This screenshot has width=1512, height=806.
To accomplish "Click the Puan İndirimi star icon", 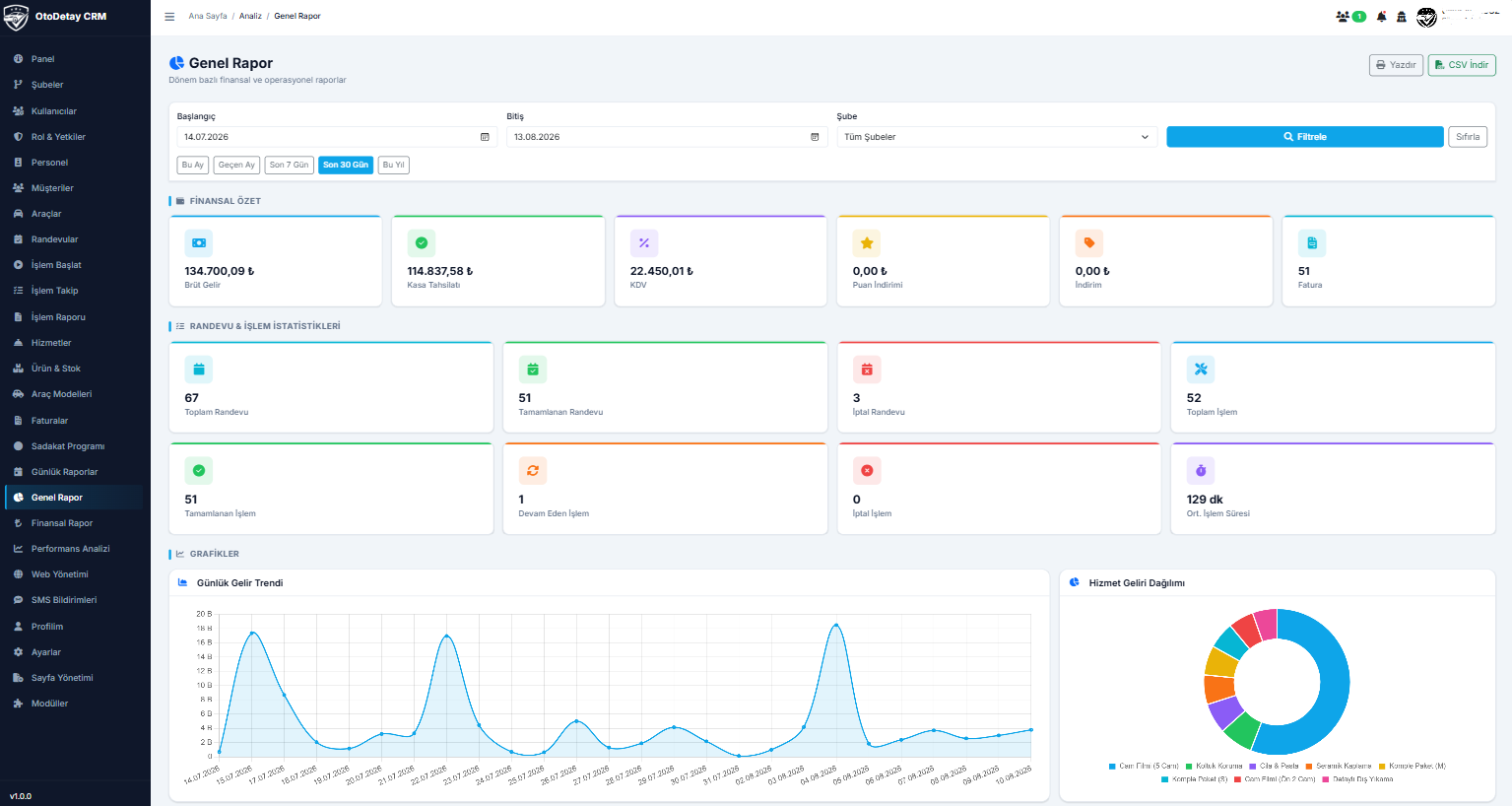I will (x=867, y=242).
